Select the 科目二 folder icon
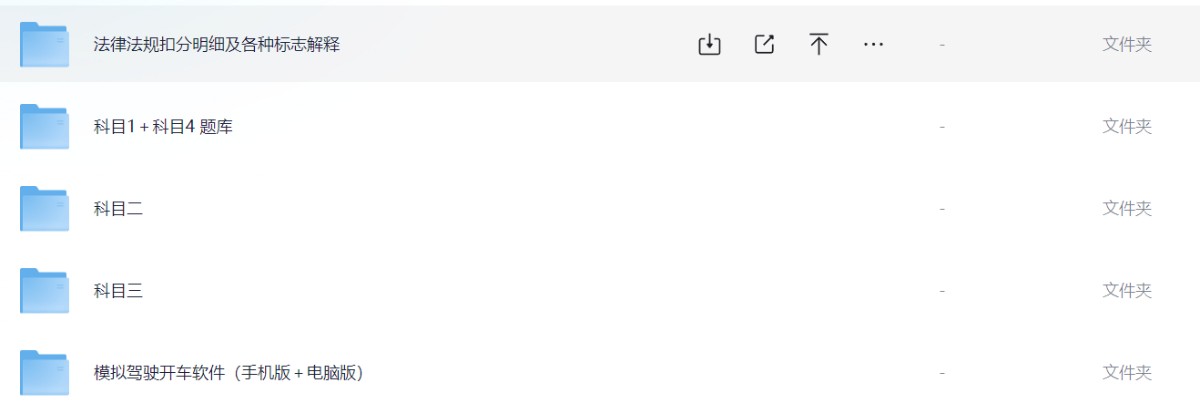 tap(44, 209)
